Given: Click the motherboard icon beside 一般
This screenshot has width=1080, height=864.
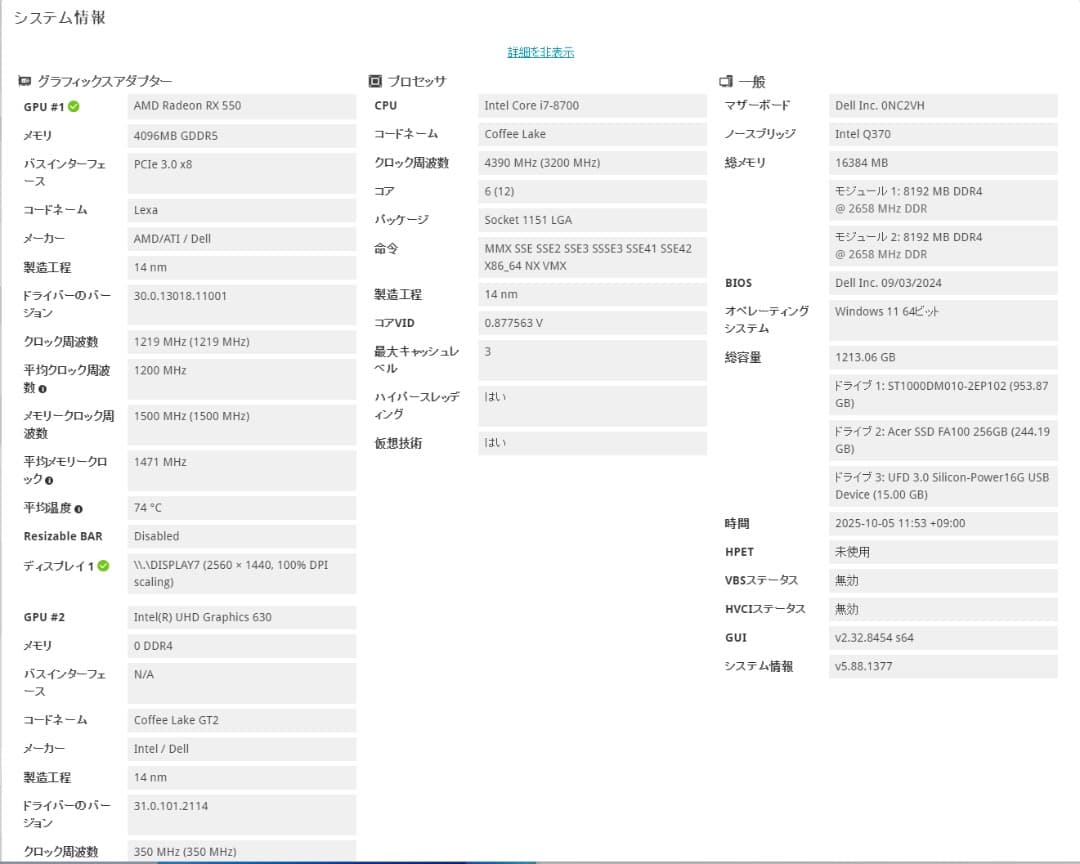Looking at the screenshot, I should click(x=724, y=80).
